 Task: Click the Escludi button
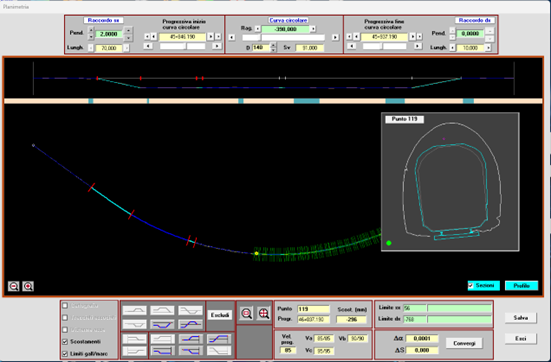[x=220, y=315]
